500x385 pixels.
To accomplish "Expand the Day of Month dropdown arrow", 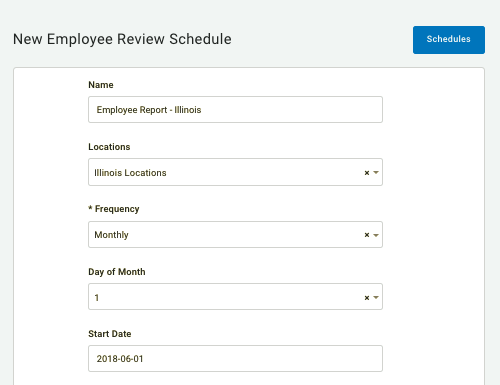I will [376, 297].
